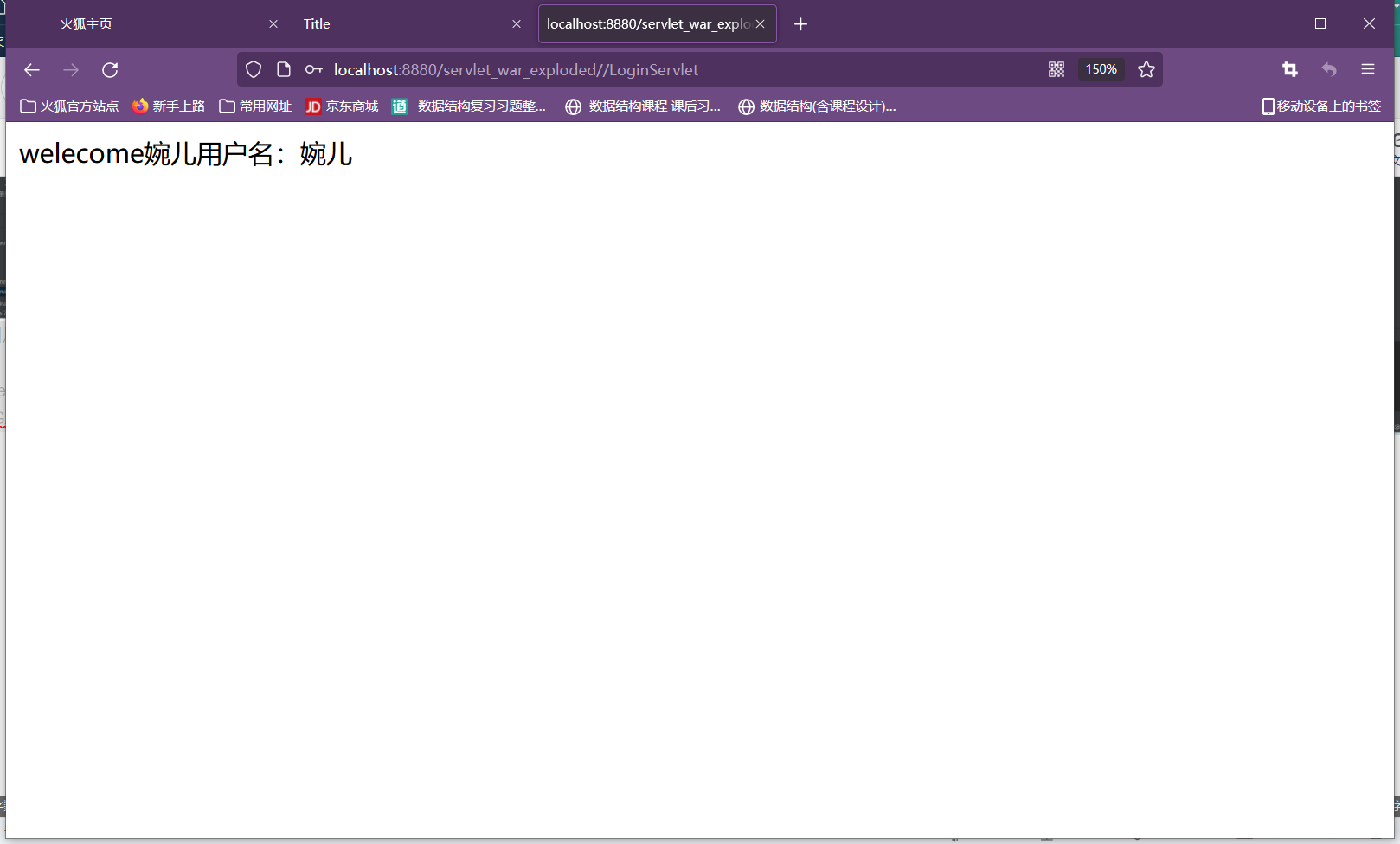This screenshot has width=1400, height=844.
Task: Generate QR code for this page
Action: pyautogui.click(x=1056, y=69)
